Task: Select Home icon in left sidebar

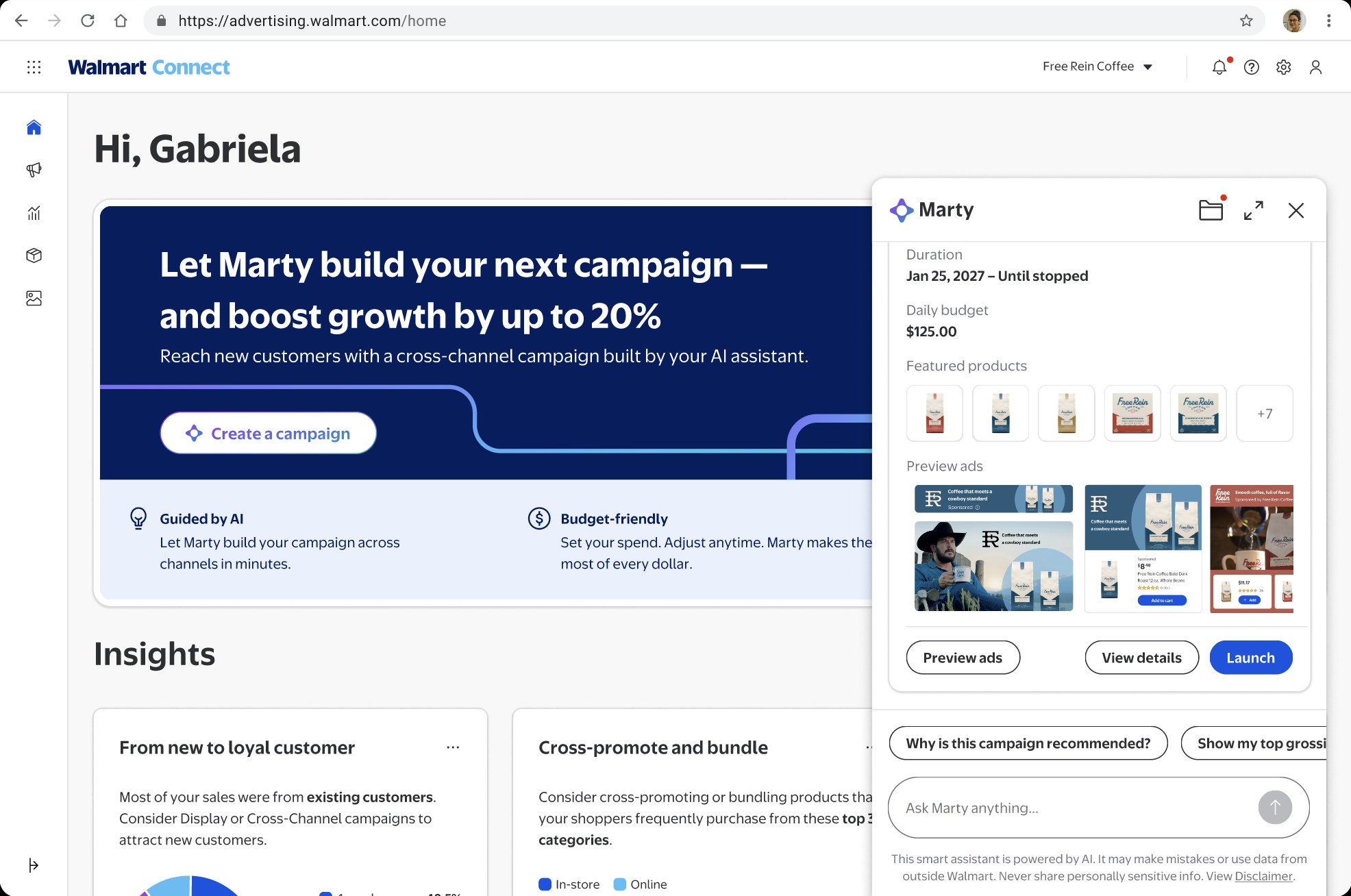Action: click(x=34, y=127)
